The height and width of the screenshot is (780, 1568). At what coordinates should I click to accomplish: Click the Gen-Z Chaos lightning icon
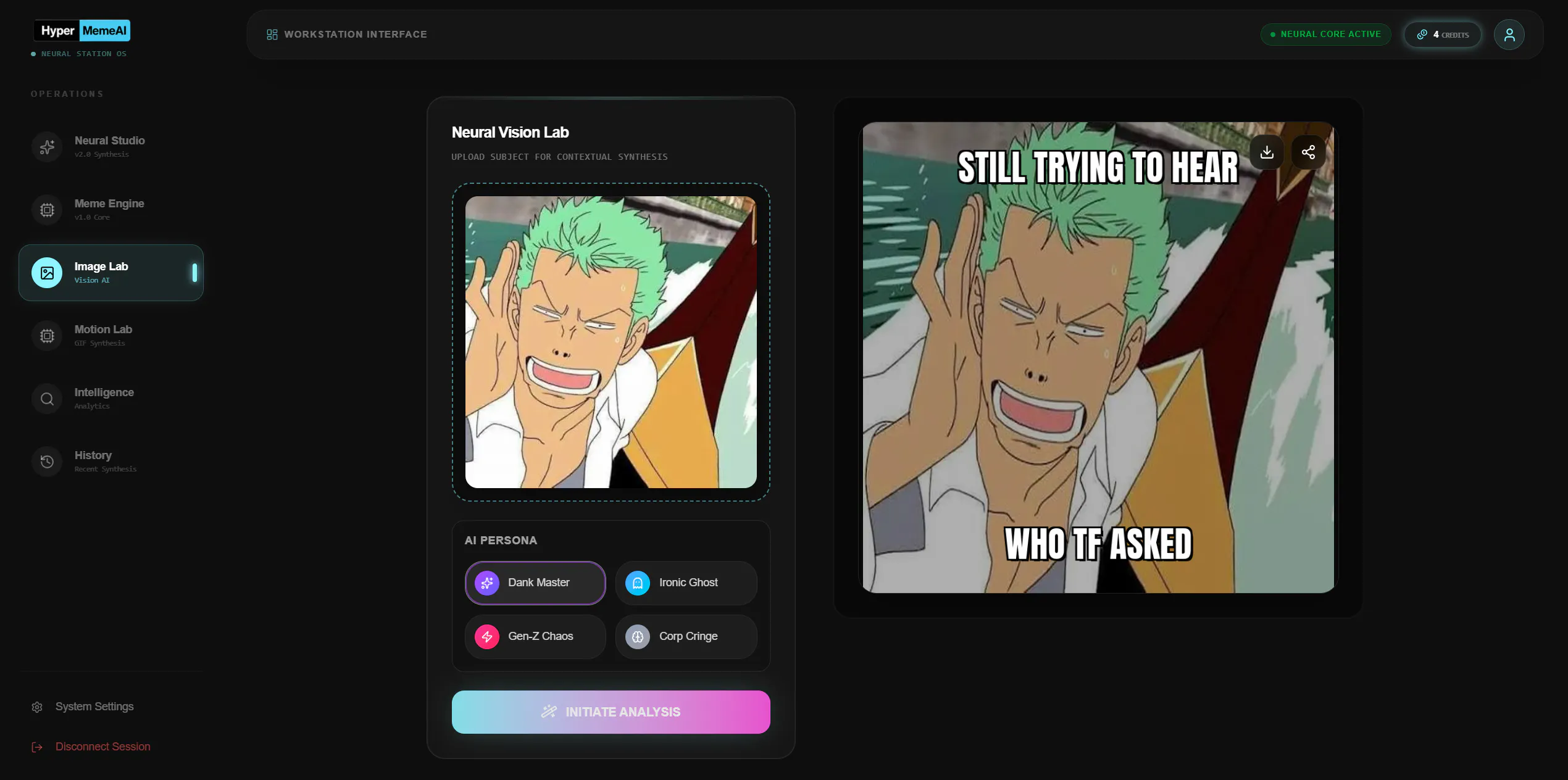pyautogui.click(x=487, y=637)
